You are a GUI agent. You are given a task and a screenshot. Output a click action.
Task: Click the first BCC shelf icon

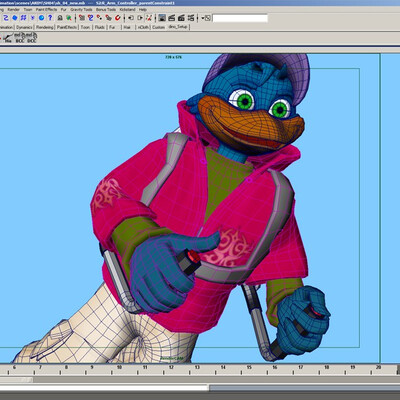20,37
